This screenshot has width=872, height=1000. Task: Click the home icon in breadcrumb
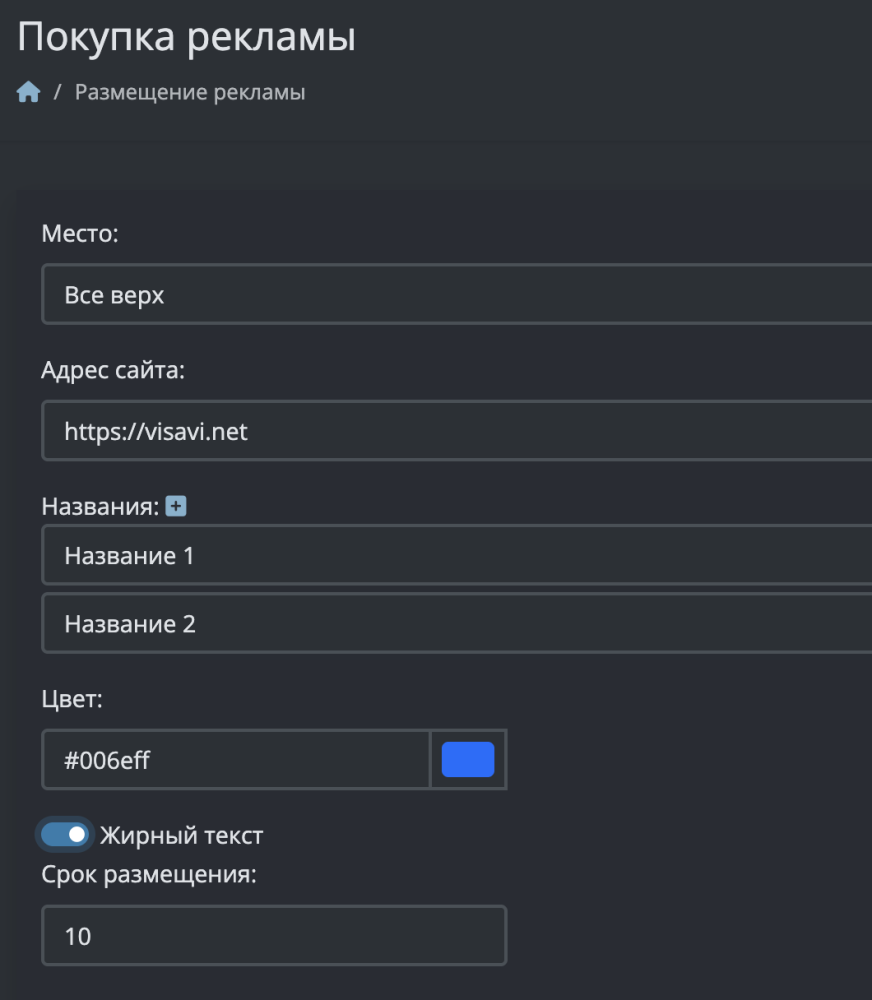click(28, 93)
